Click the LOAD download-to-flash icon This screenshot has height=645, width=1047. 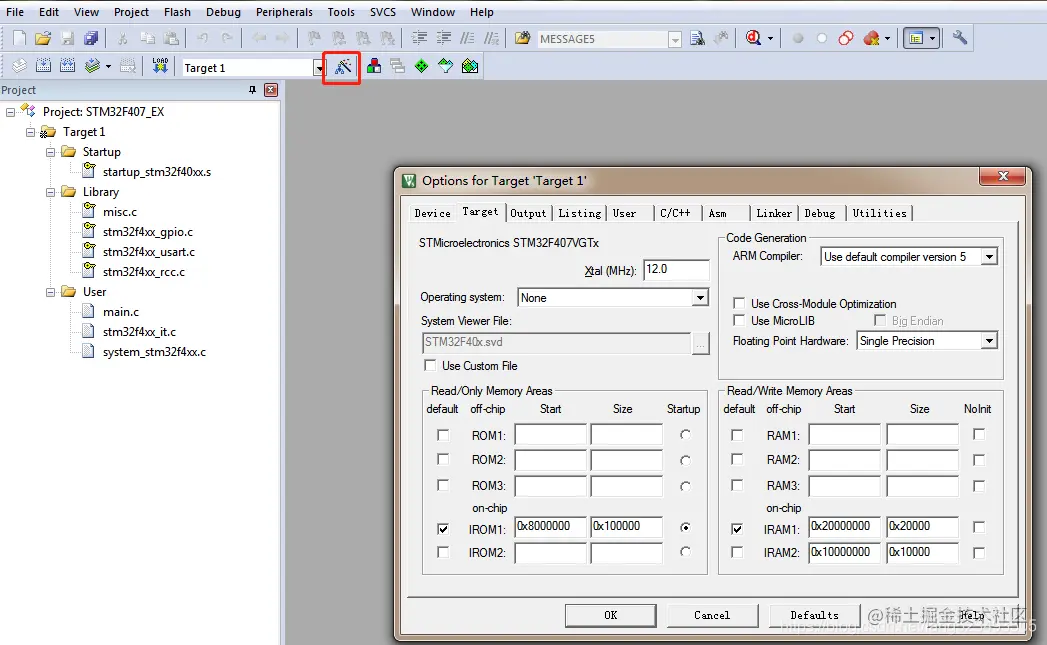tap(160, 66)
